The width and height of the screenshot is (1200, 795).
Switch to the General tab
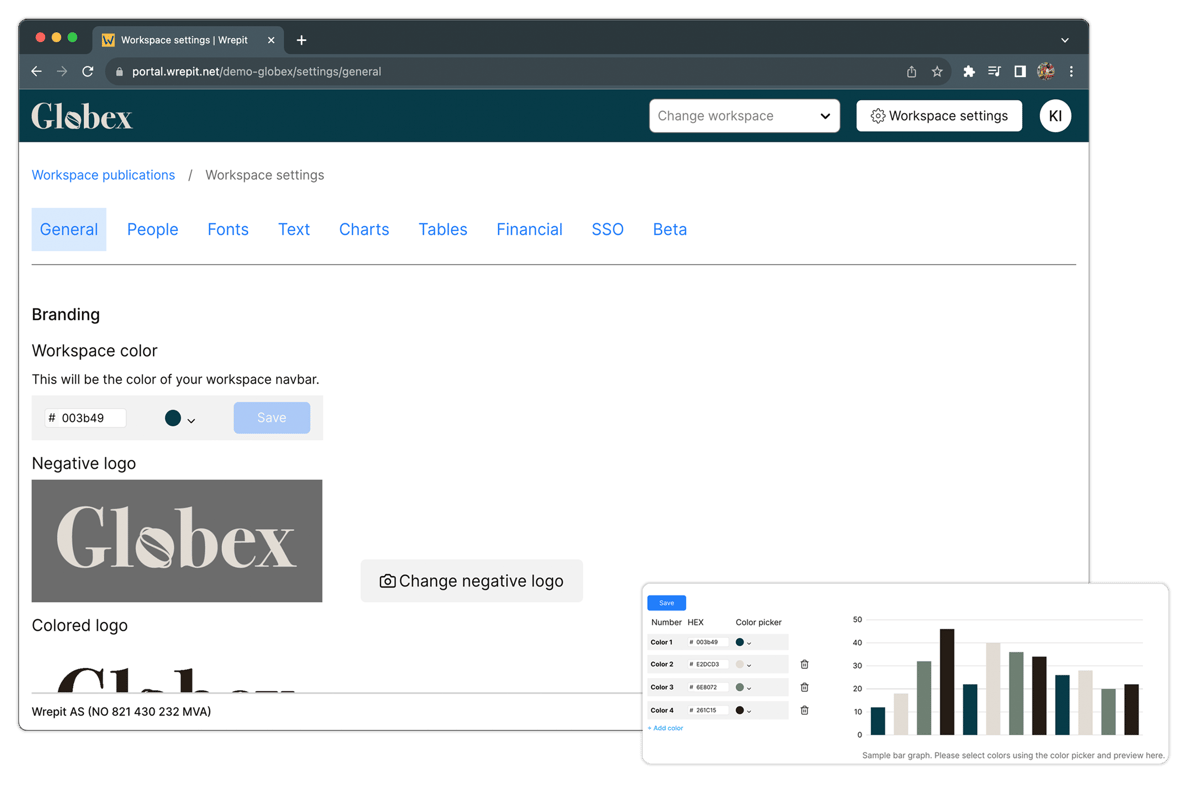[69, 229]
